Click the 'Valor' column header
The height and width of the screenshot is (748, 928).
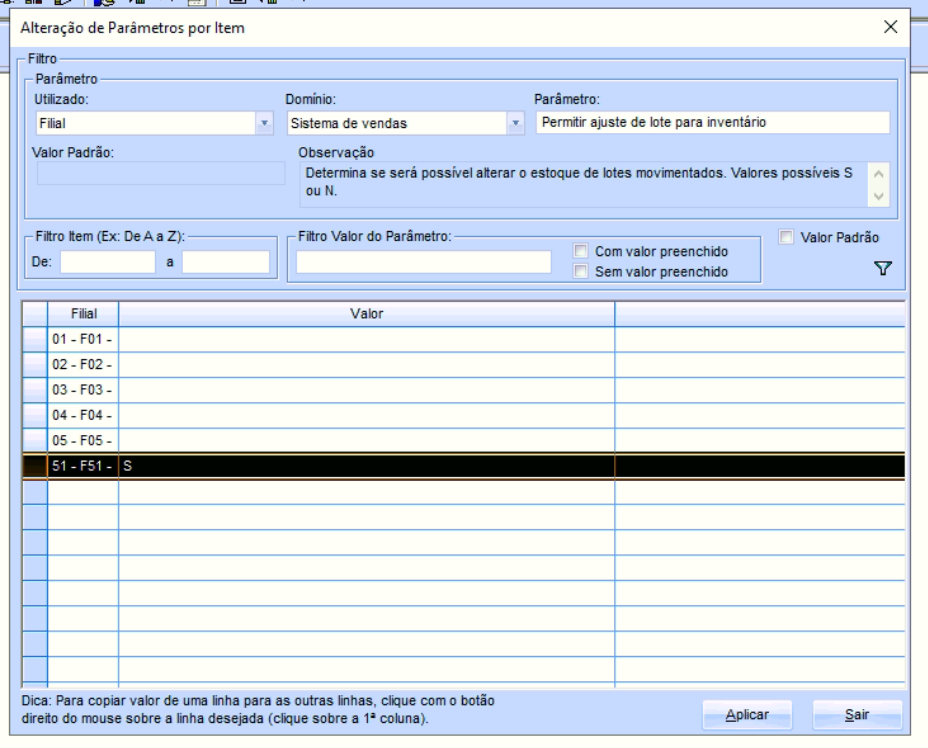coord(366,314)
